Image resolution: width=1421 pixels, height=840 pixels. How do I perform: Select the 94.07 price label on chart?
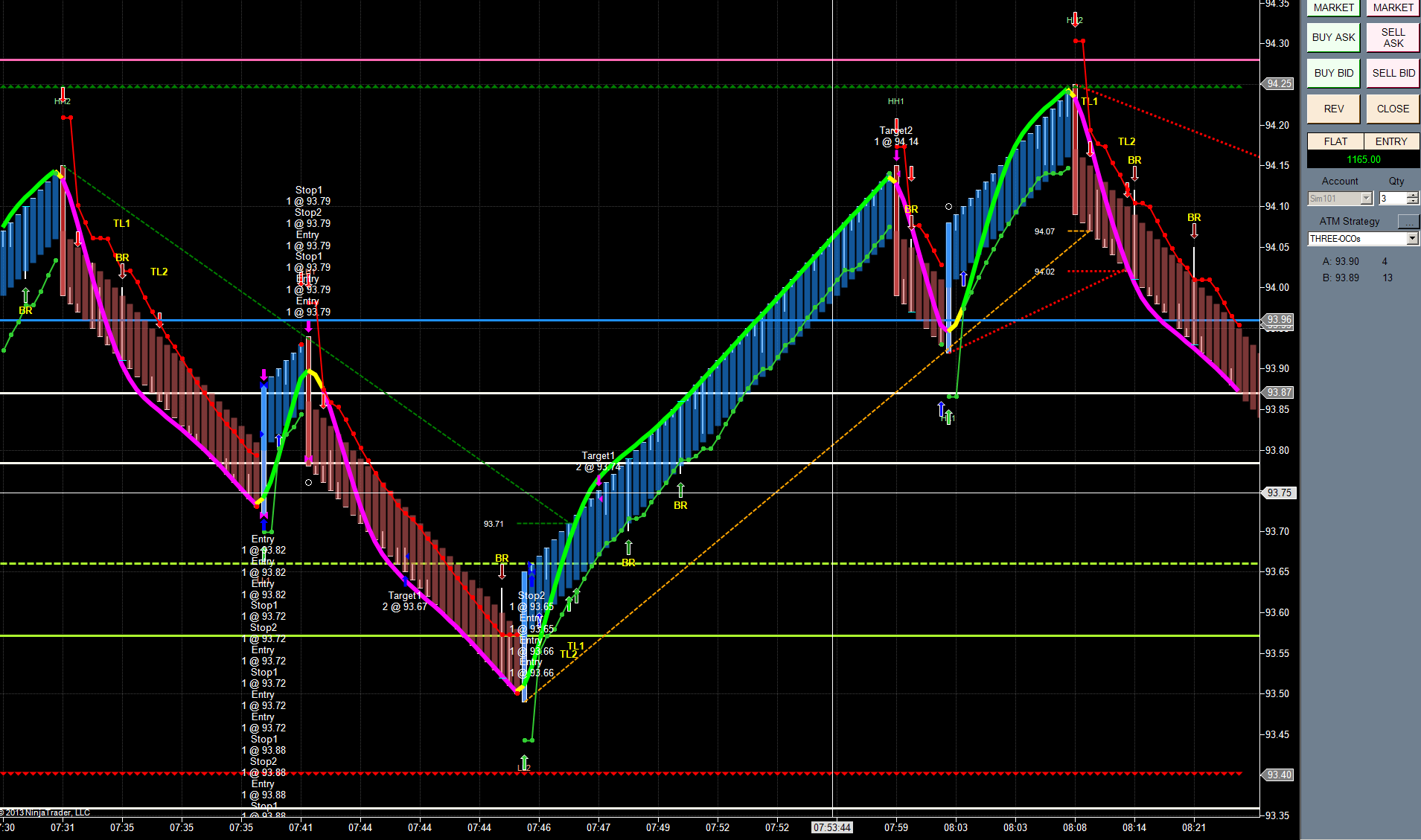(x=1044, y=231)
